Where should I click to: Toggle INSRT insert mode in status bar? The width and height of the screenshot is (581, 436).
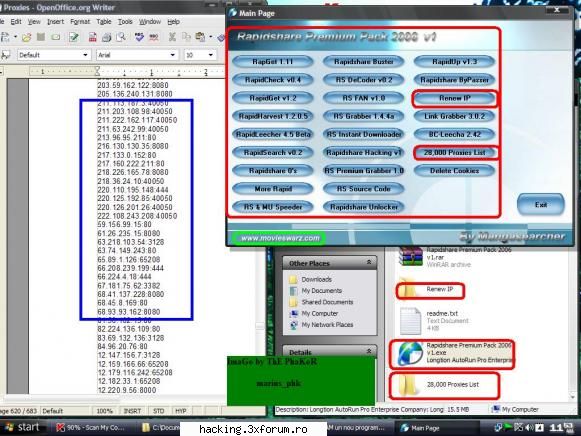click(x=132, y=411)
